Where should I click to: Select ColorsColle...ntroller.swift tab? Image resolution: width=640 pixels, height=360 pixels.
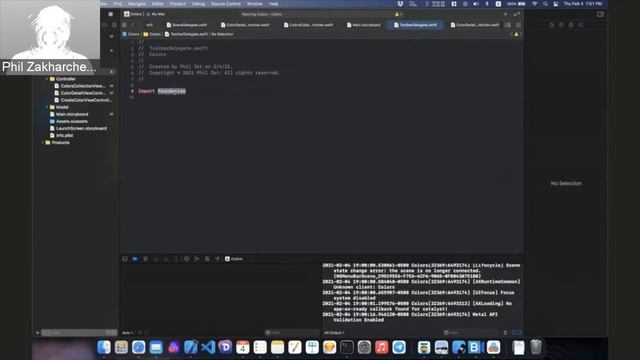[309, 25]
